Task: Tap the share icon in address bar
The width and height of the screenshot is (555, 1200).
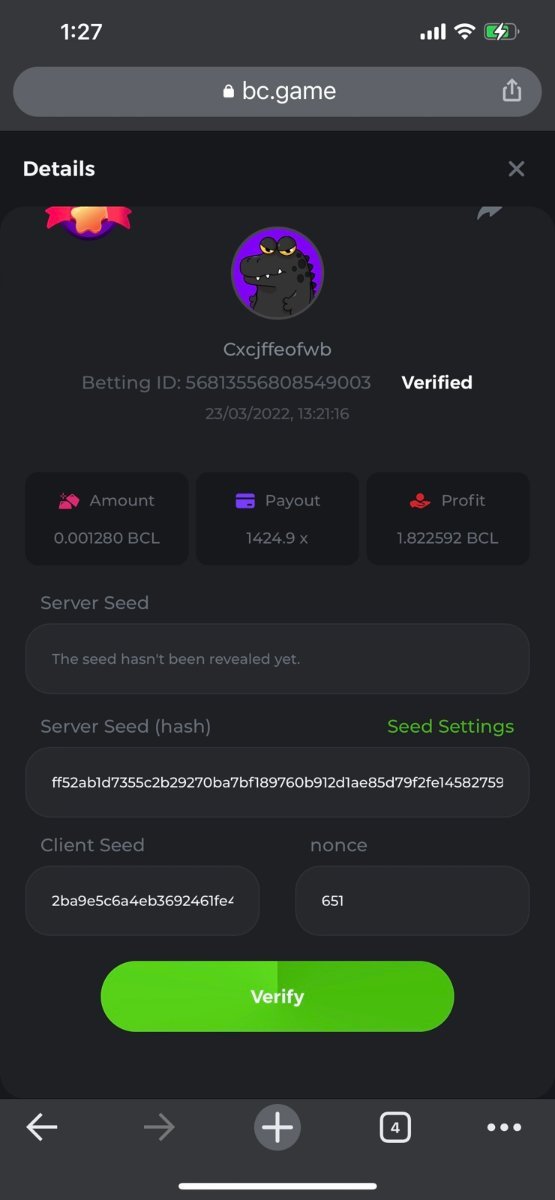Action: pos(511,91)
